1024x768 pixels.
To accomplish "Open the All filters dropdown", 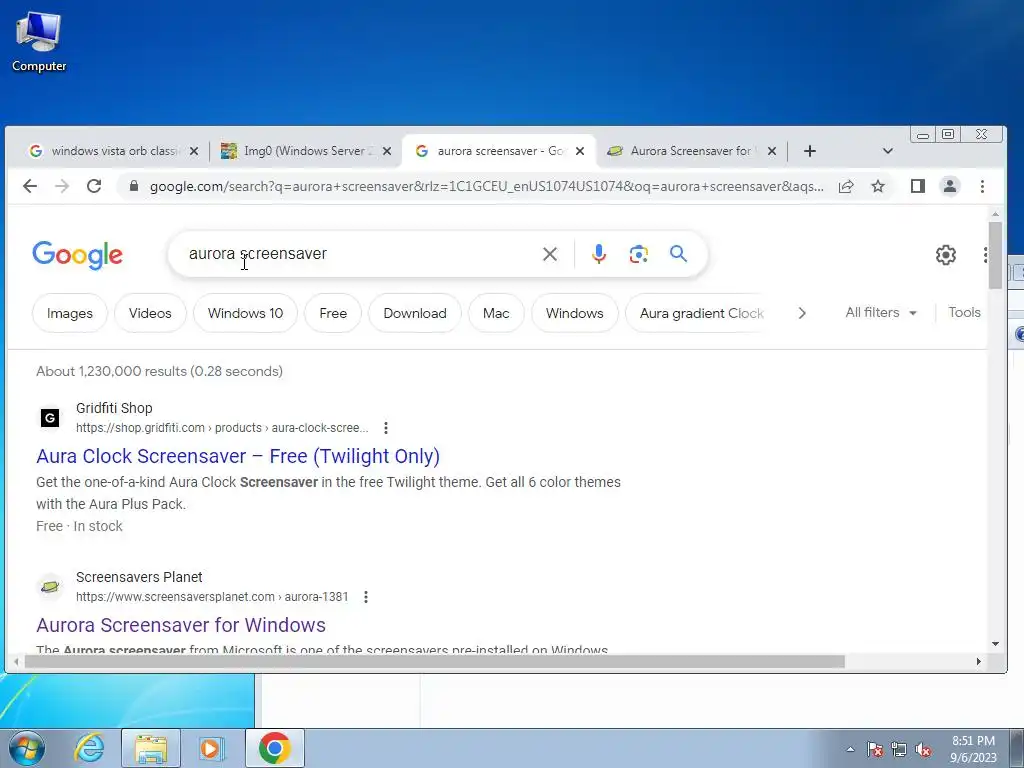I will [881, 313].
